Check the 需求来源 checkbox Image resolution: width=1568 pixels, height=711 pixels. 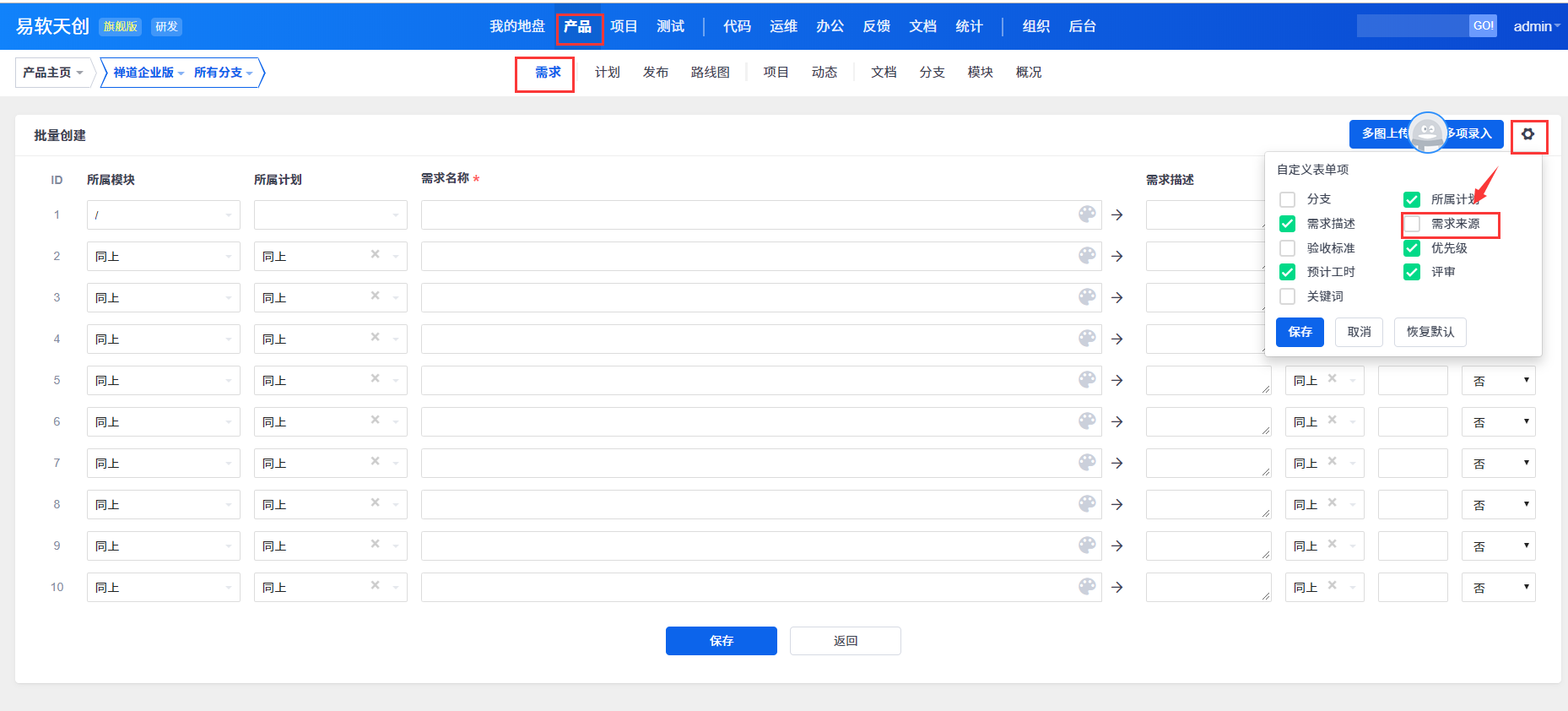pos(1412,224)
